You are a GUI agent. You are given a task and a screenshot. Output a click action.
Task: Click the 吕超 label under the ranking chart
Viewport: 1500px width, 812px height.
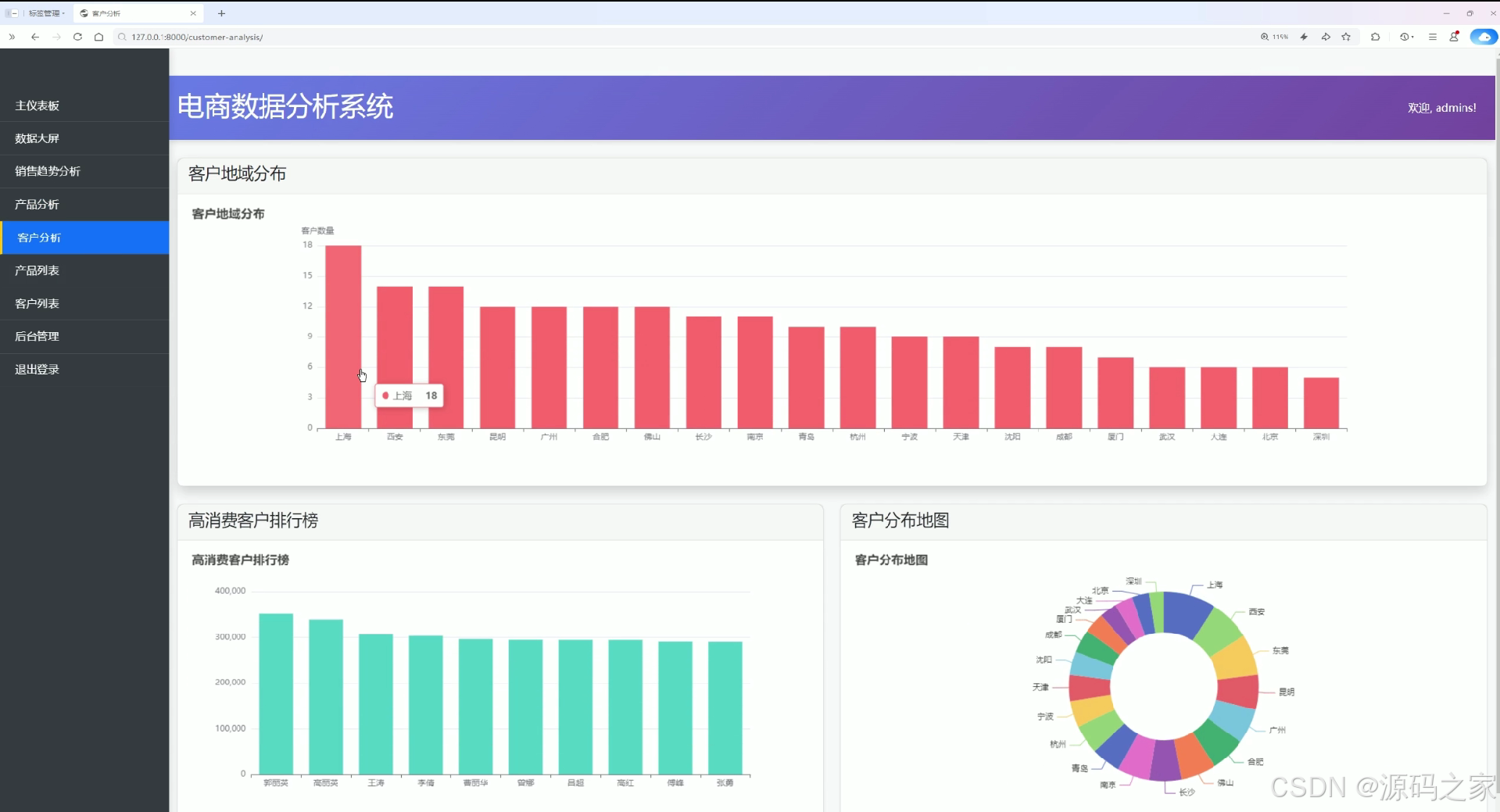coord(575,782)
